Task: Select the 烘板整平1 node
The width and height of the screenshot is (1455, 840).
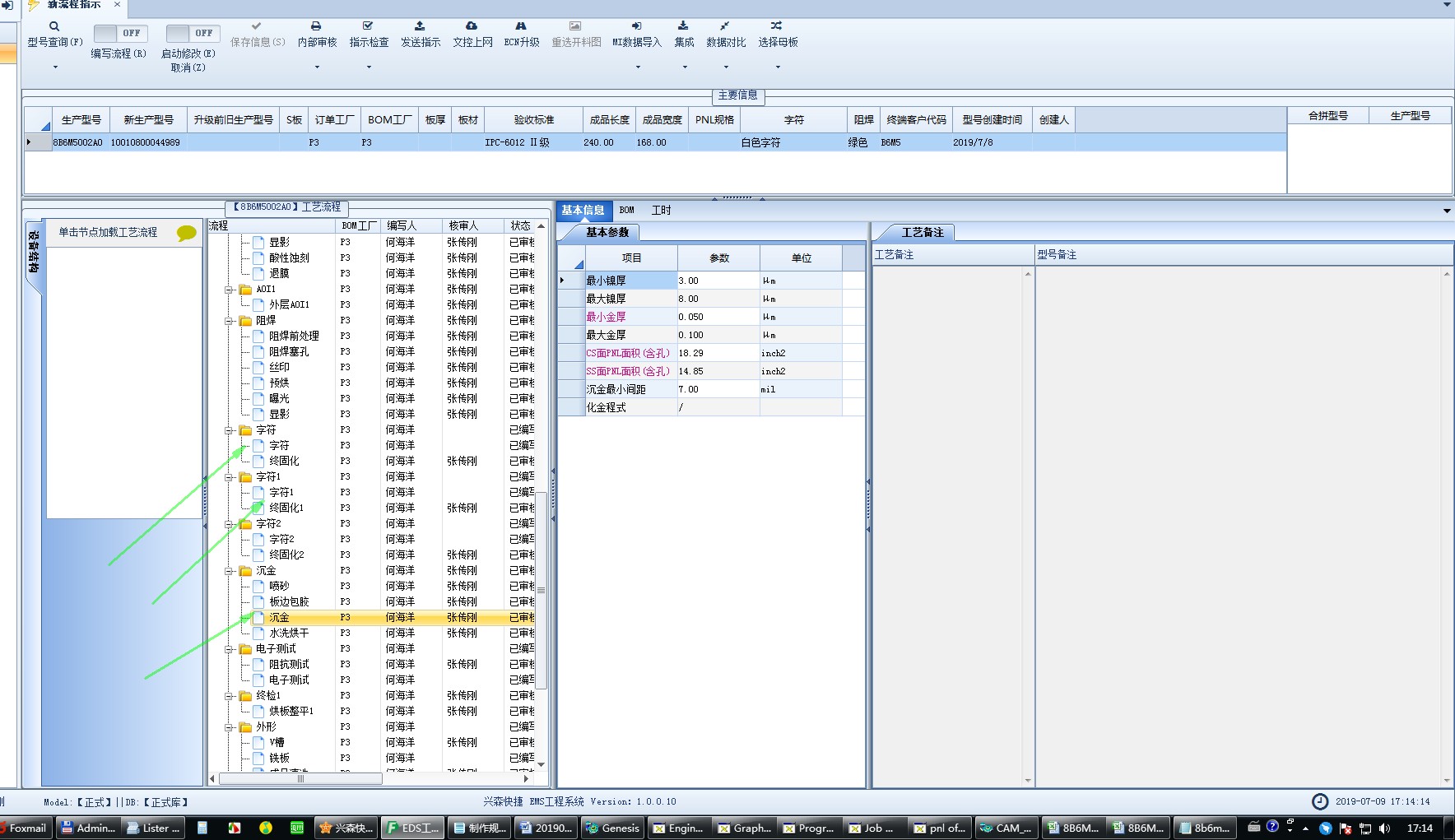Action: point(291,712)
